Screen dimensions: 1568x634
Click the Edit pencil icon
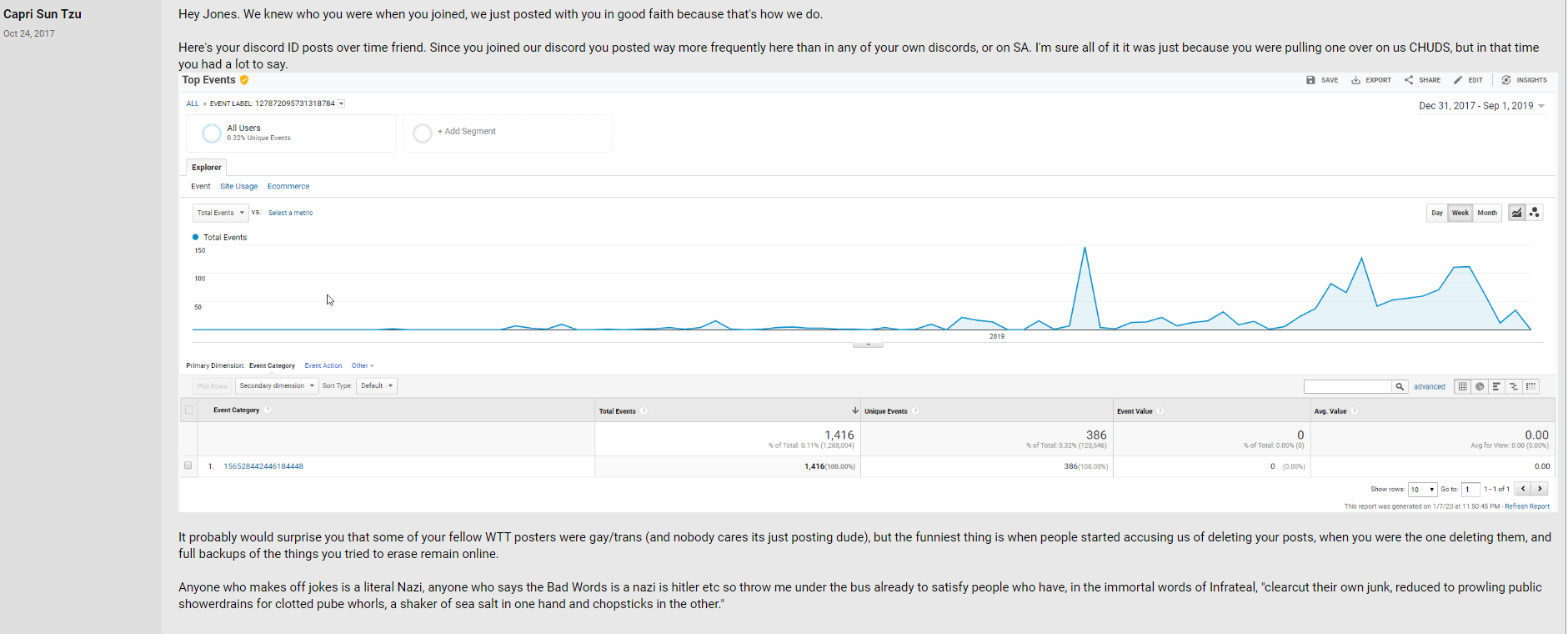[1458, 80]
